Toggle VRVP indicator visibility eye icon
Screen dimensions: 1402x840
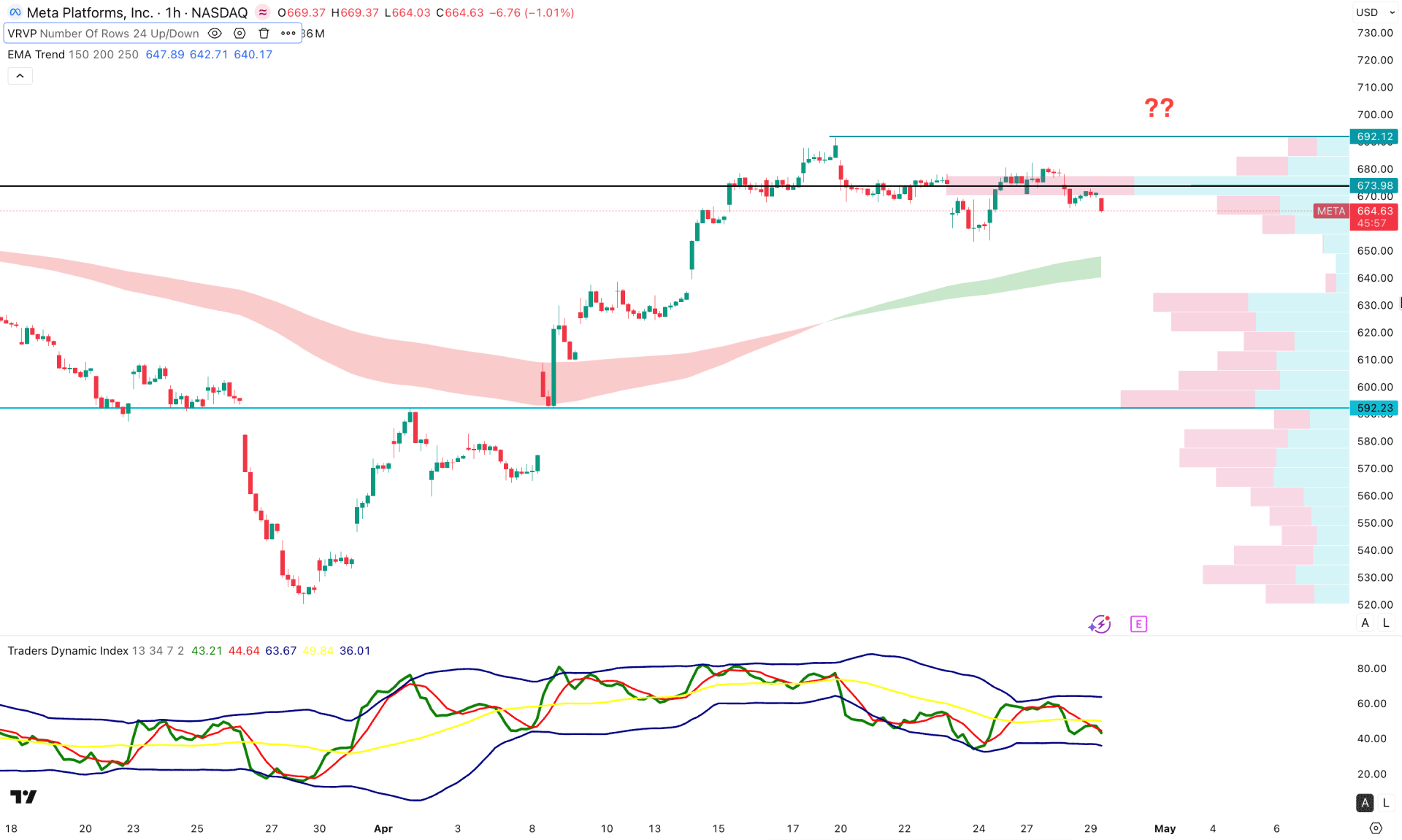pyautogui.click(x=215, y=34)
